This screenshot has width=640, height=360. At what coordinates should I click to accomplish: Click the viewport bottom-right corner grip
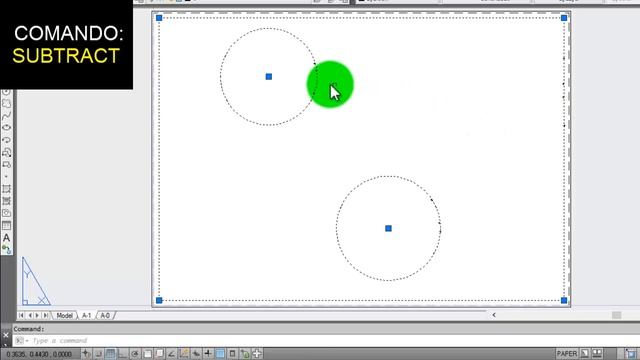pos(564,300)
